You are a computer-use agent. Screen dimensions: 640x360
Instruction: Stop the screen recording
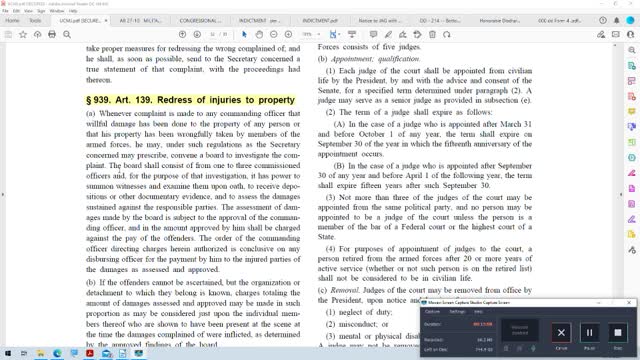(x=618, y=333)
